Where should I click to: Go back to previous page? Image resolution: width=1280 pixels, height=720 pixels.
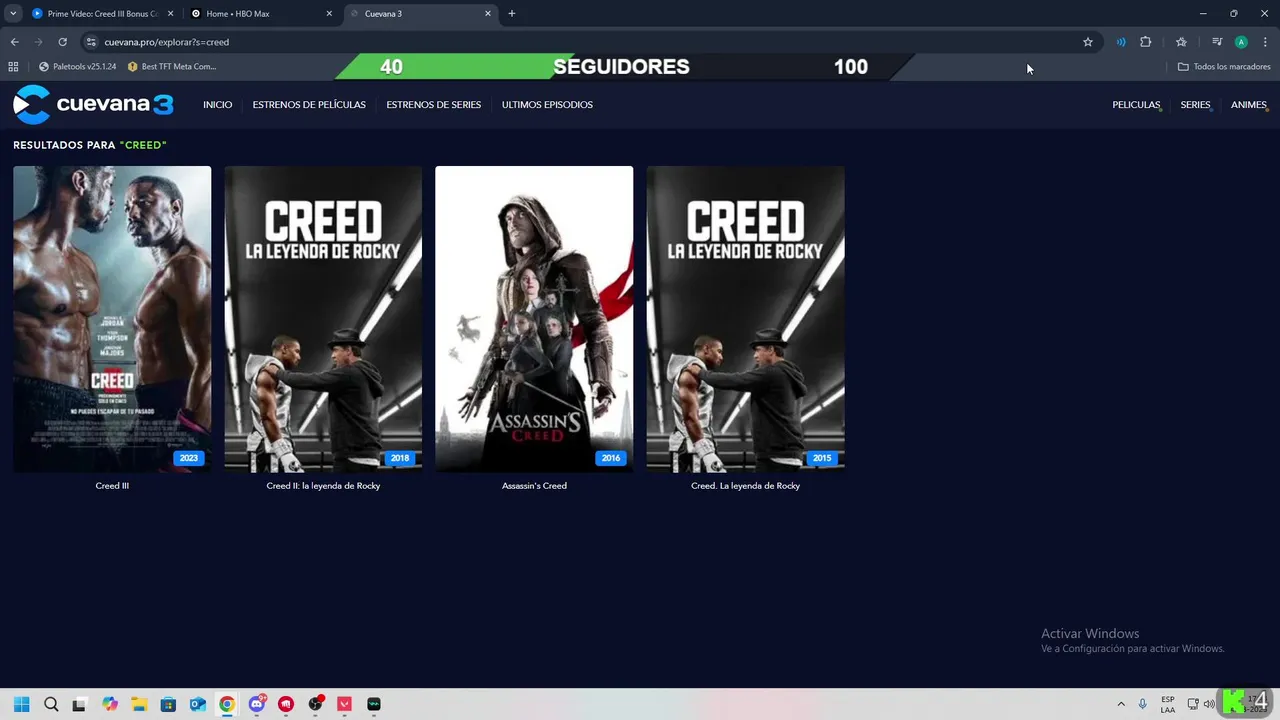[14, 42]
